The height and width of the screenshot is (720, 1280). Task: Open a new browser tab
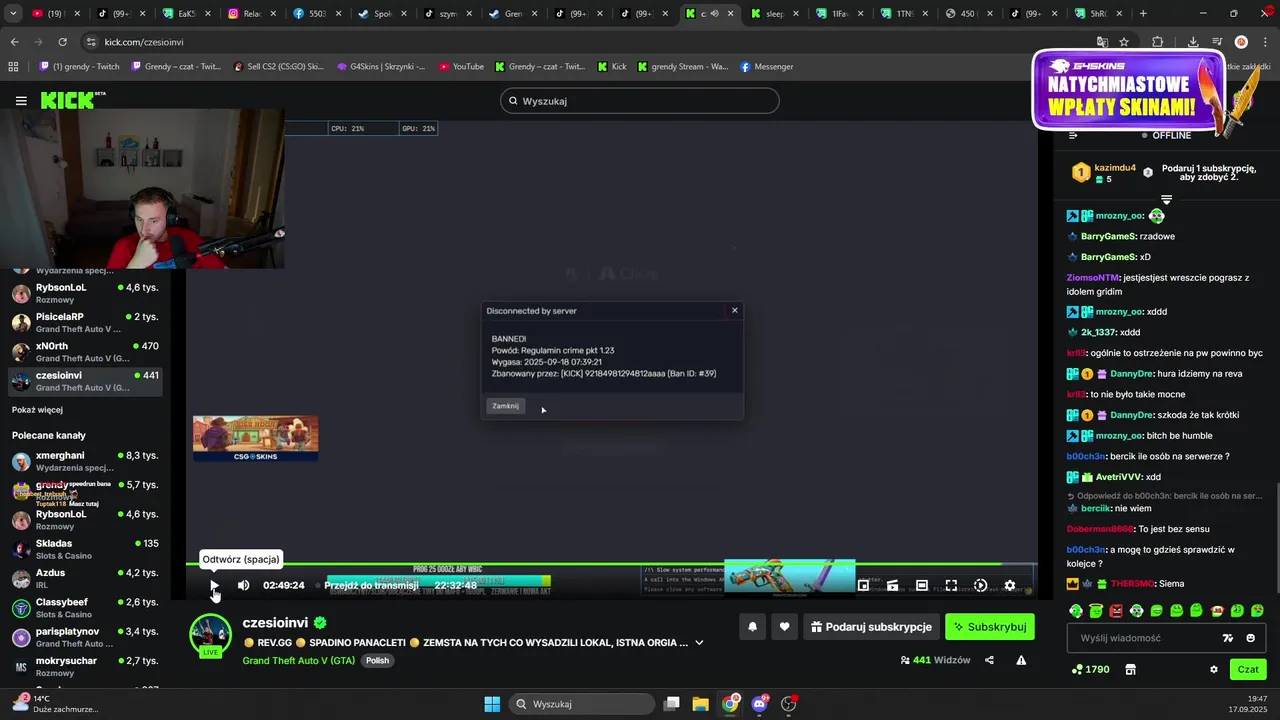(1143, 14)
